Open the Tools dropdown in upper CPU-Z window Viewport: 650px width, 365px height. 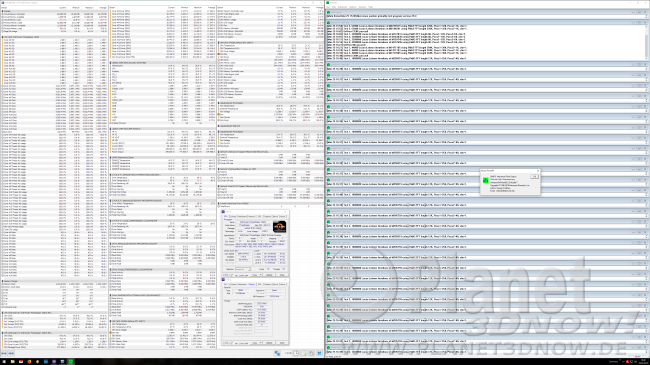256,275
